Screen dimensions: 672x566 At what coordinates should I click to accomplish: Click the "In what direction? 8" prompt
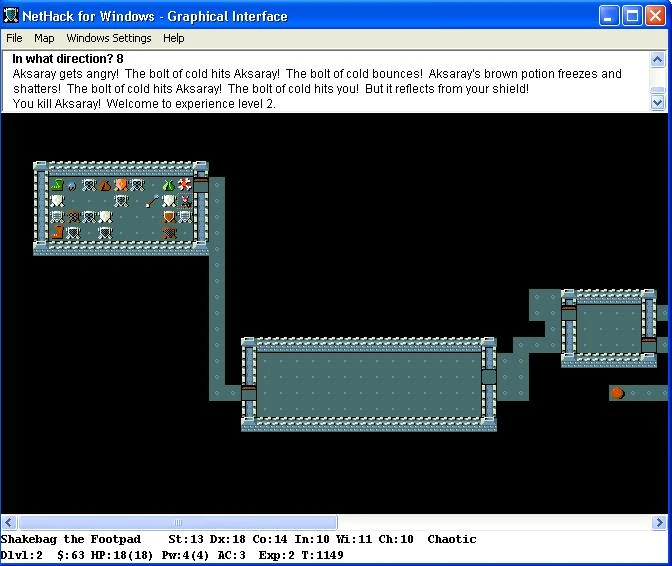tap(68, 59)
